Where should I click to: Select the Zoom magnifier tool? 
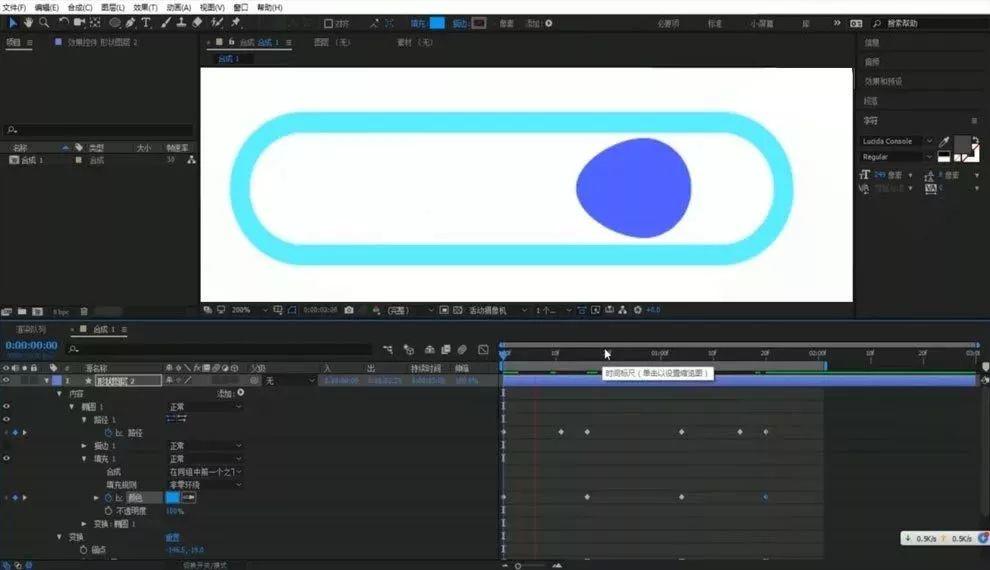[44, 23]
